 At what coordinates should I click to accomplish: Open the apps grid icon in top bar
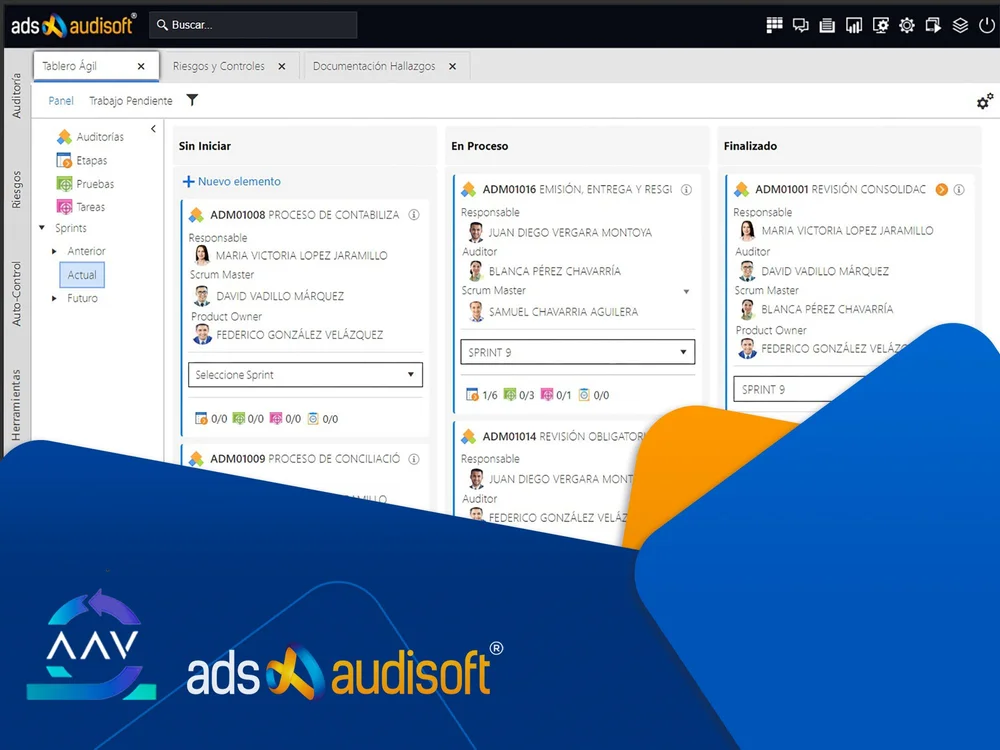[x=774, y=25]
